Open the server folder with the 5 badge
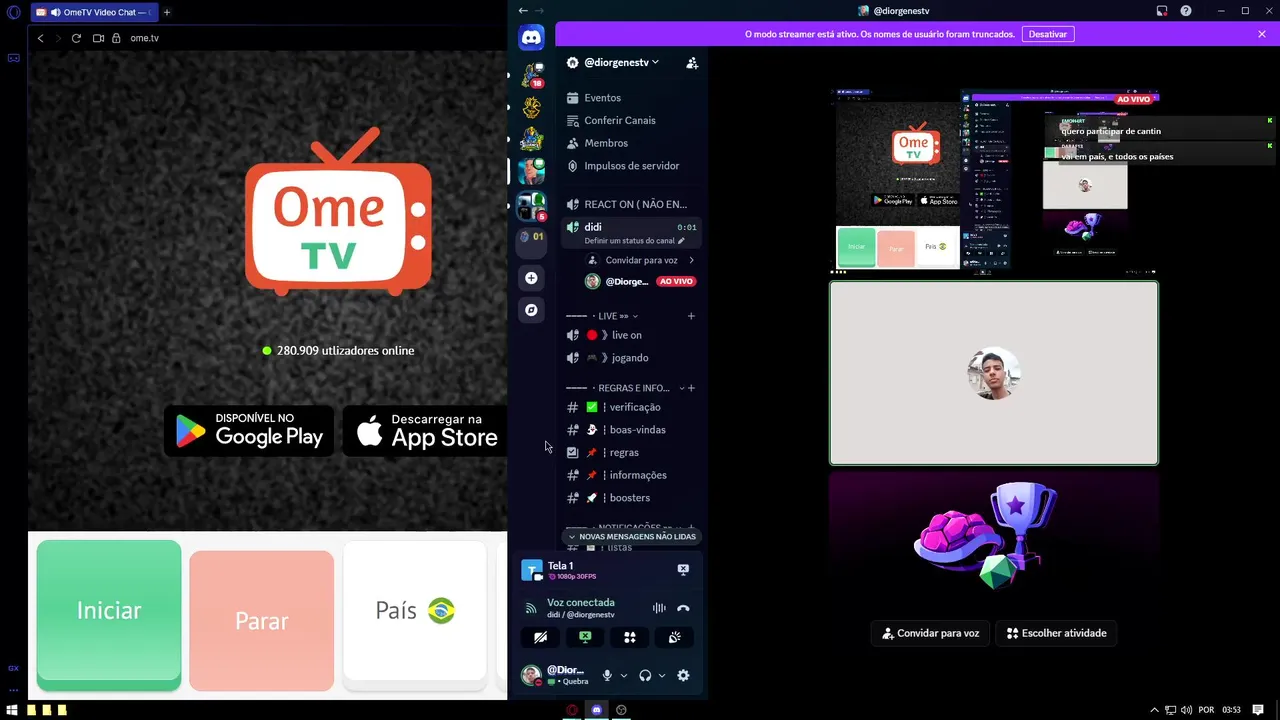The width and height of the screenshot is (1280, 720). coord(531,206)
